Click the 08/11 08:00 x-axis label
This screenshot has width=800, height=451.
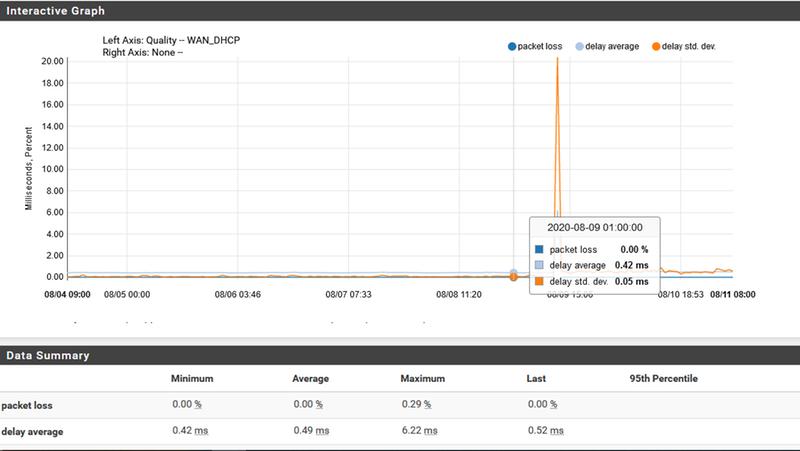[x=733, y=294]
